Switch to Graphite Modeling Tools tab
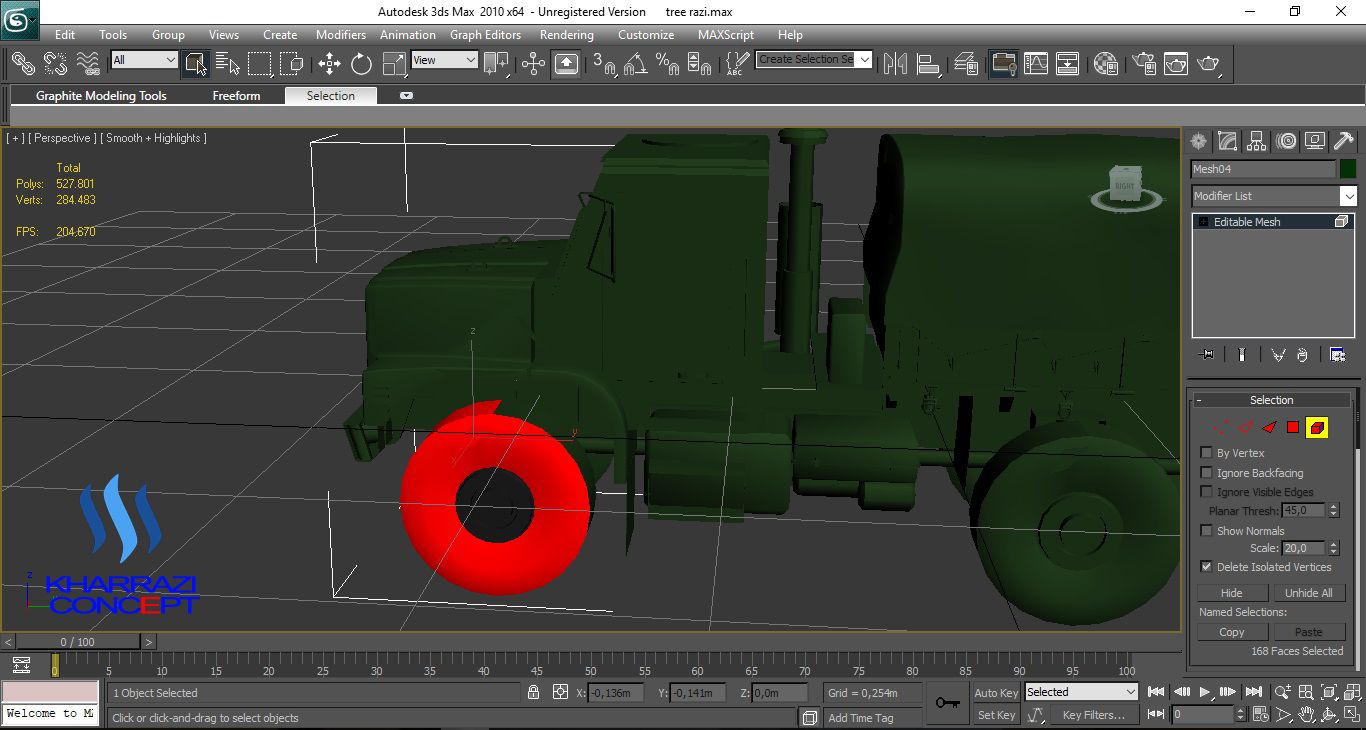This screenshot has height=730, width=1366. click(x=101, y=96)
